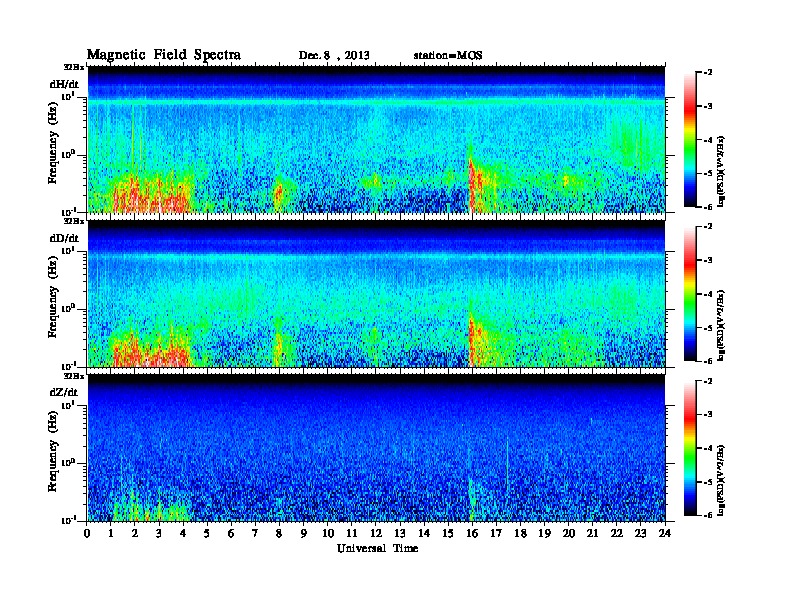
Task: Click hour tick label '2' on time axis
Action: 135,533
